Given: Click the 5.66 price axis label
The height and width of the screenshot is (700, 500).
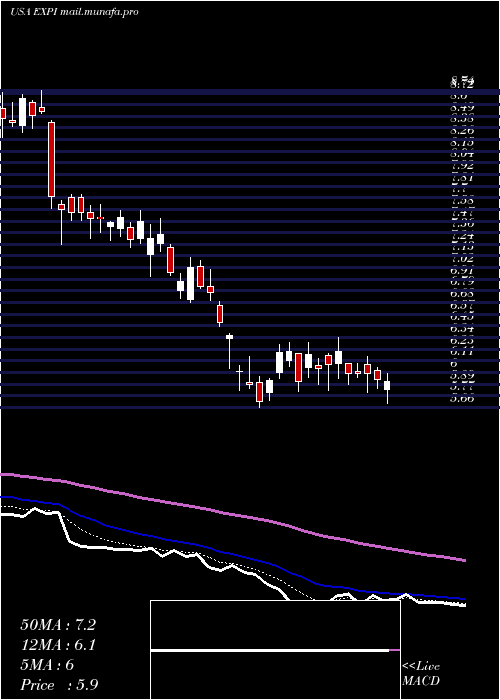Looking at the screenshot, I should coord(462,399).
